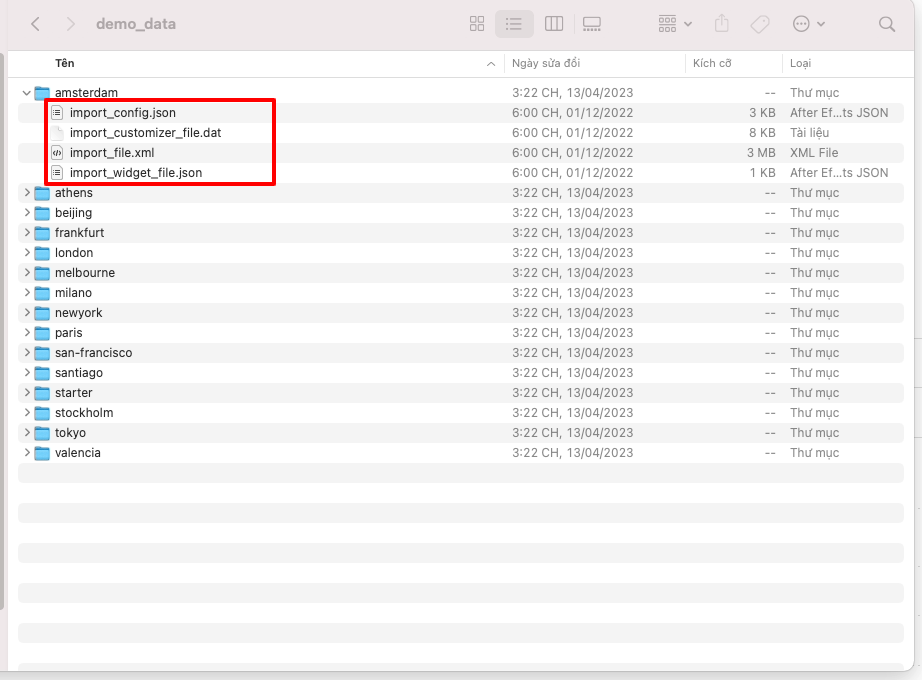Viewport: 922px width, 680px height.
Task: Switch to column view
Action: [554, 24]
